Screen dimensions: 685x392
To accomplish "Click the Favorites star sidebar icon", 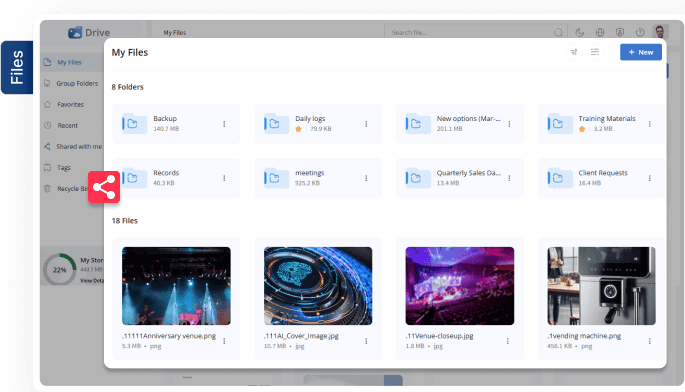I will coord(47,104).
